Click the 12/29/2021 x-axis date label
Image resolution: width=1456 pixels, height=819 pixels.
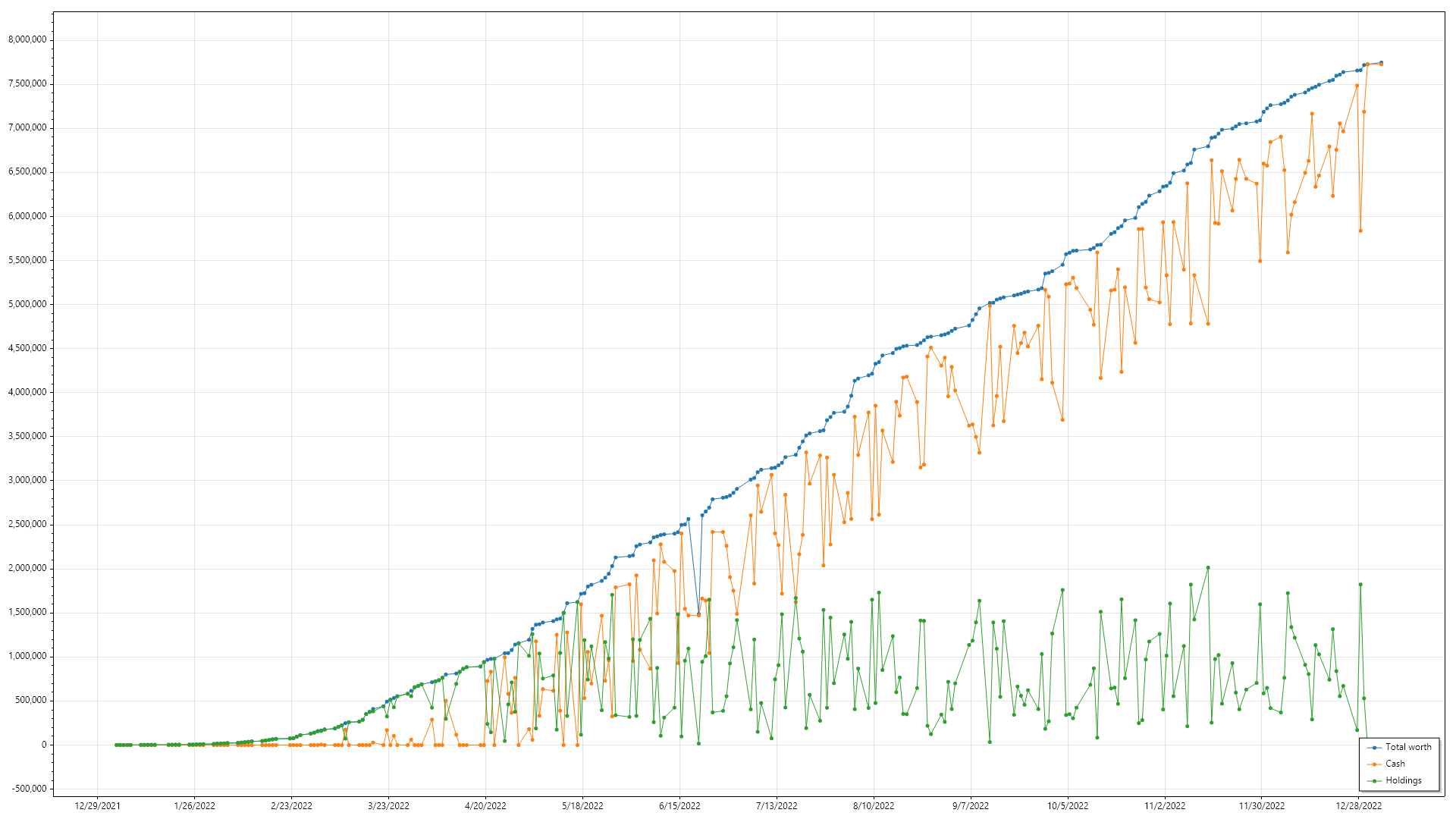click(x=97, y=806)
